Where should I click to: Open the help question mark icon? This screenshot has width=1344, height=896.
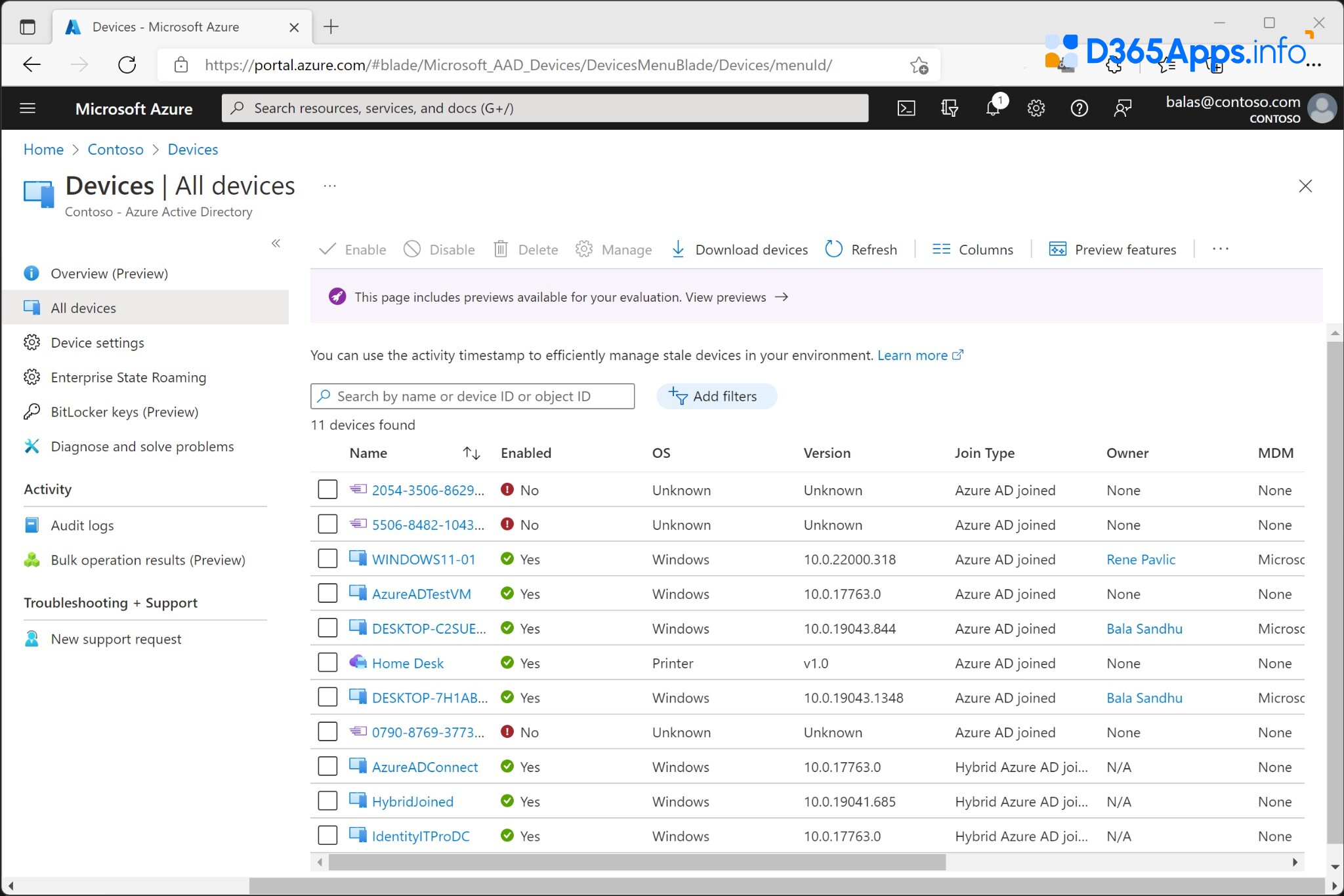tap(1079, 108)
